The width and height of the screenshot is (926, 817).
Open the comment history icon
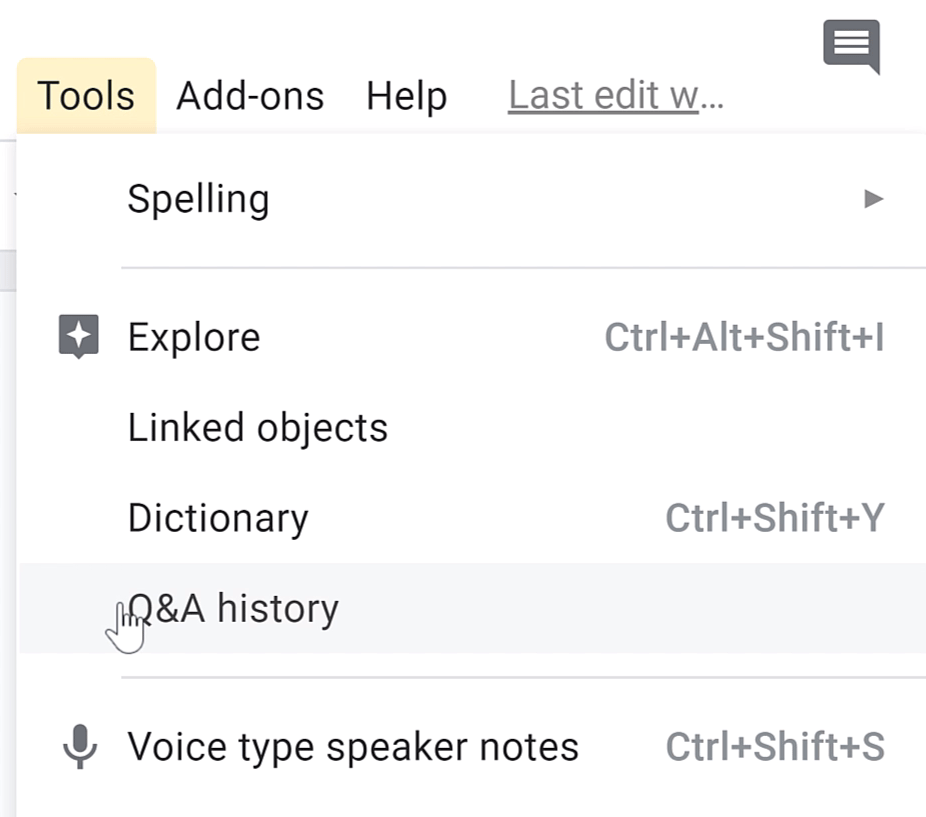(x=852, y=47)
